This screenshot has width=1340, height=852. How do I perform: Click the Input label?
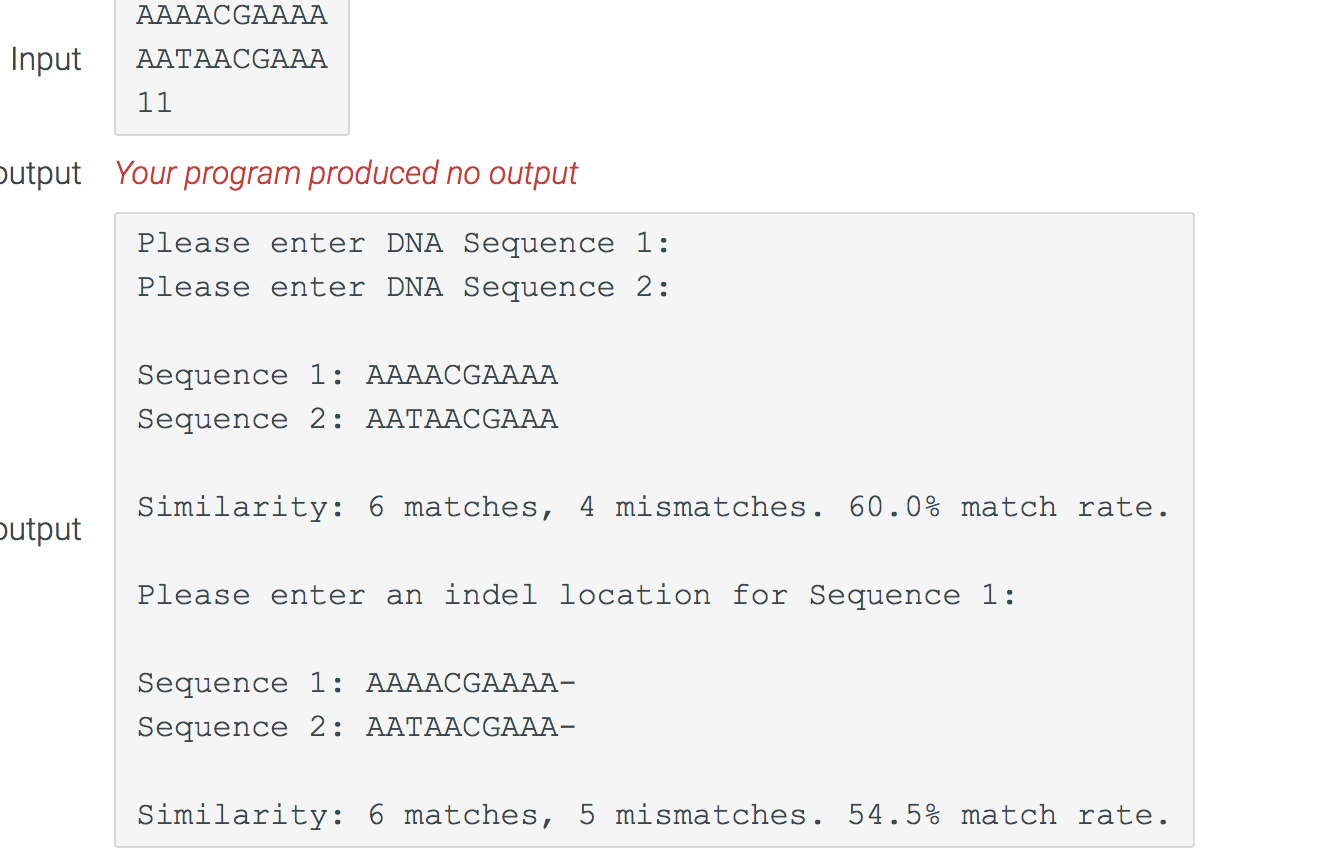coord(46,59)
